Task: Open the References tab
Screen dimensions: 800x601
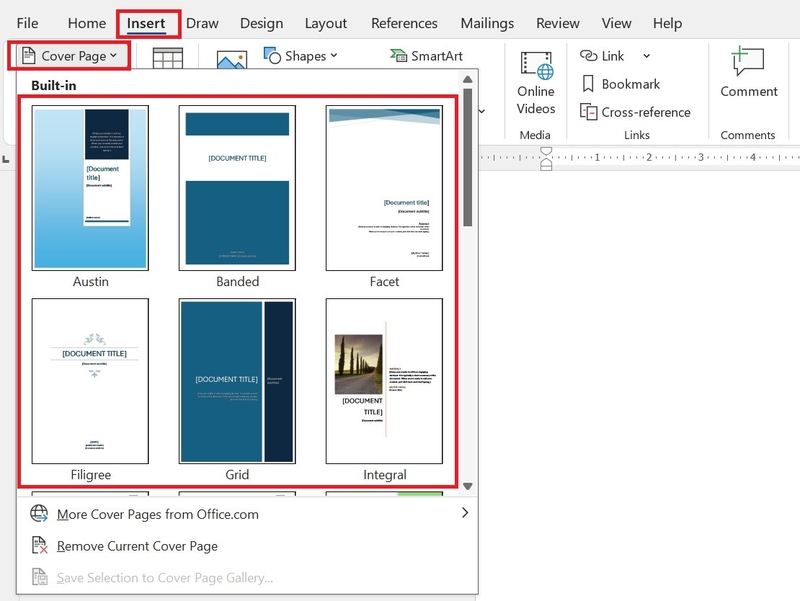Action: 404,23
